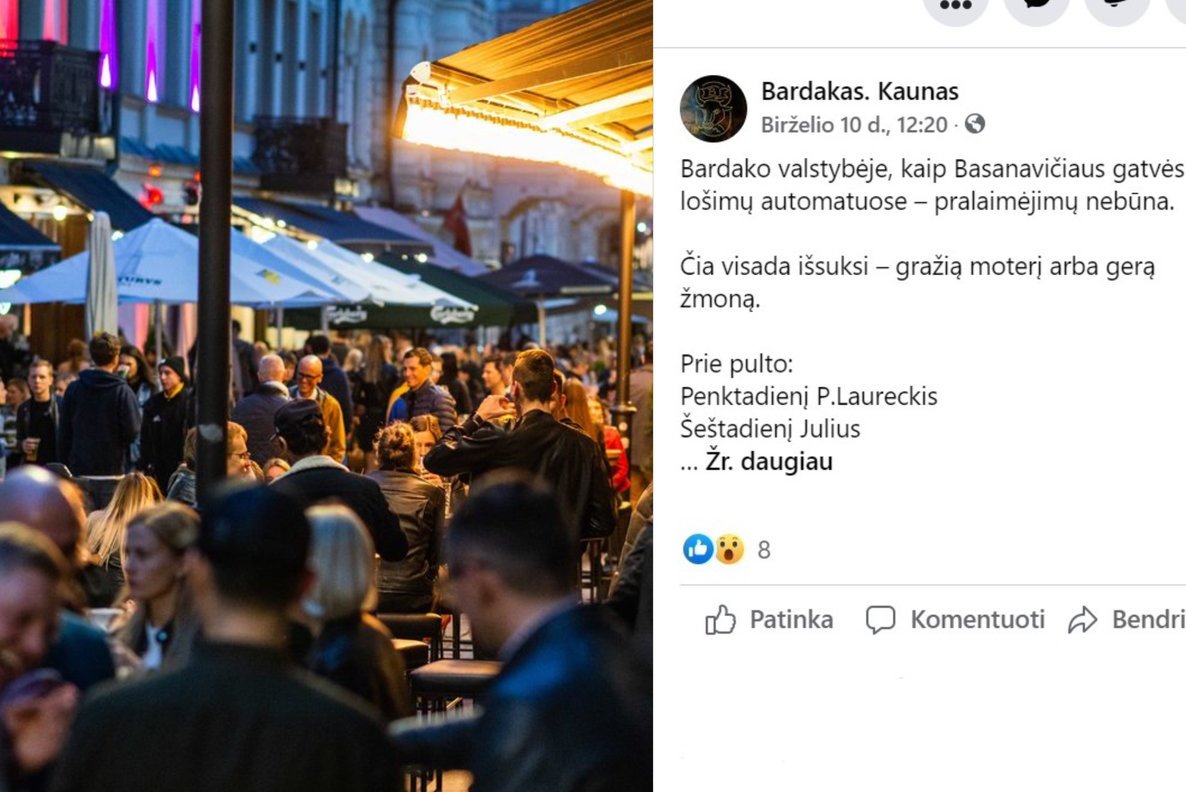This screenshot has height=792, width=1186.
Task: Share the post with Bendrinti
Action: pyautogui.click(x=1126, y=620)
